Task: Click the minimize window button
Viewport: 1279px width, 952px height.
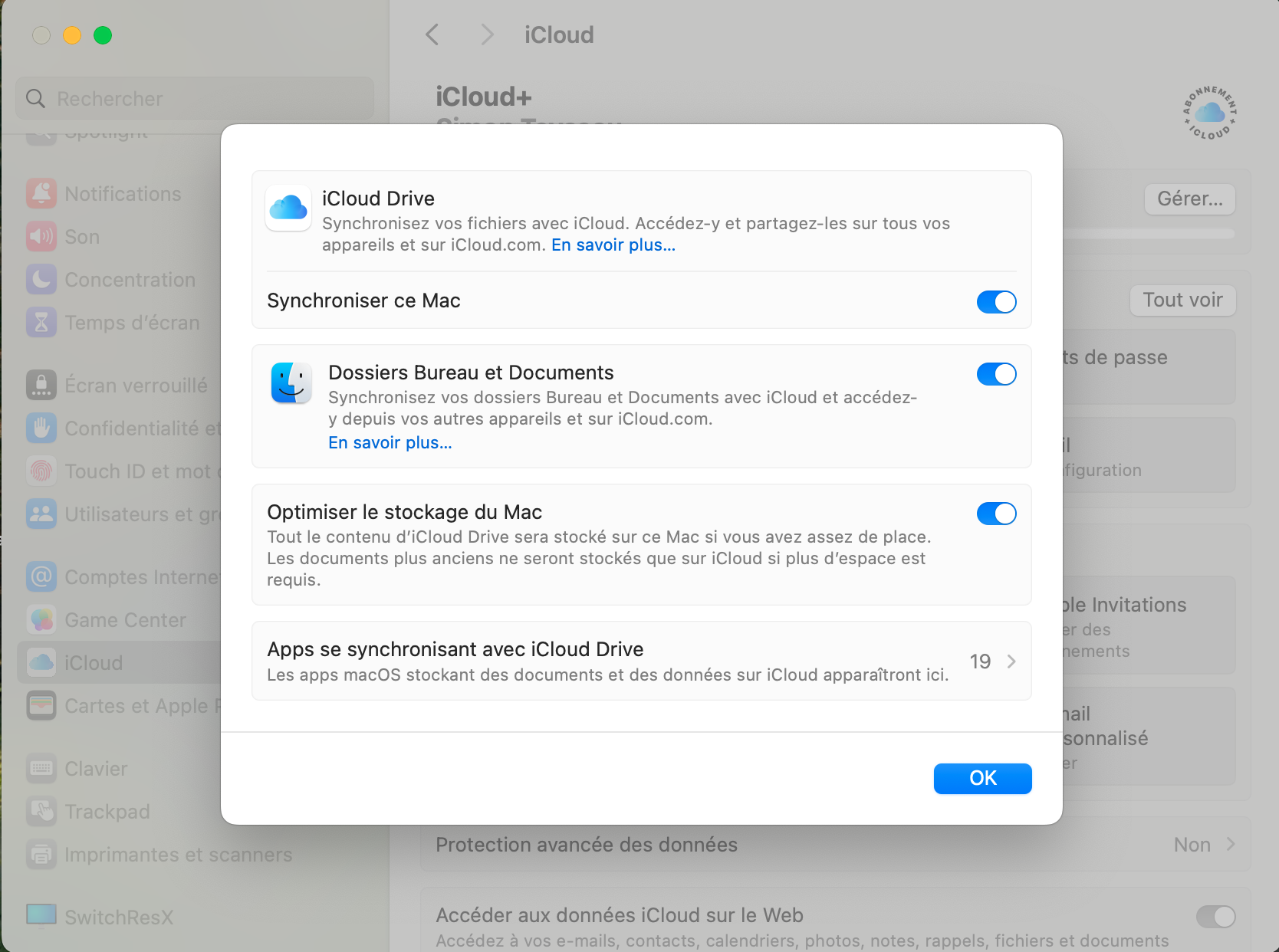Action: pyautogui.click(x=72, y=35)
